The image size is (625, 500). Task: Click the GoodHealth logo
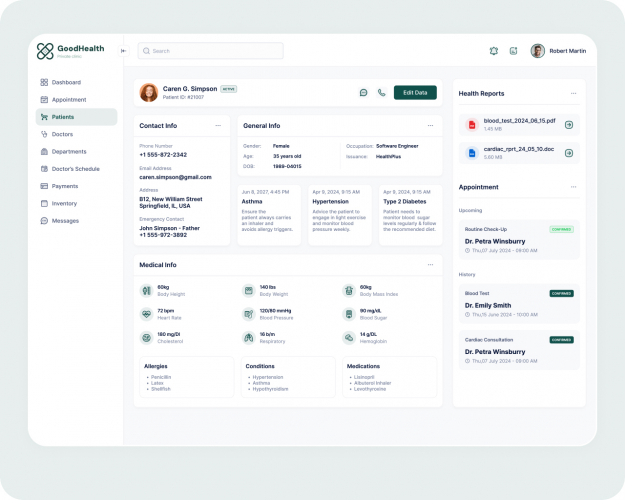(x=70, y=51)
